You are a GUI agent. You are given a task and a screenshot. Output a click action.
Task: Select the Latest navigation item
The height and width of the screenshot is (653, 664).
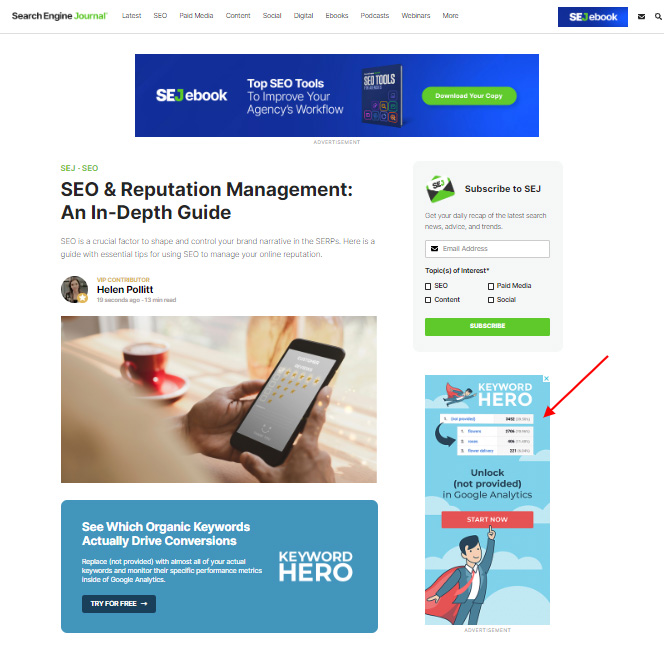[x=131, y=16]
